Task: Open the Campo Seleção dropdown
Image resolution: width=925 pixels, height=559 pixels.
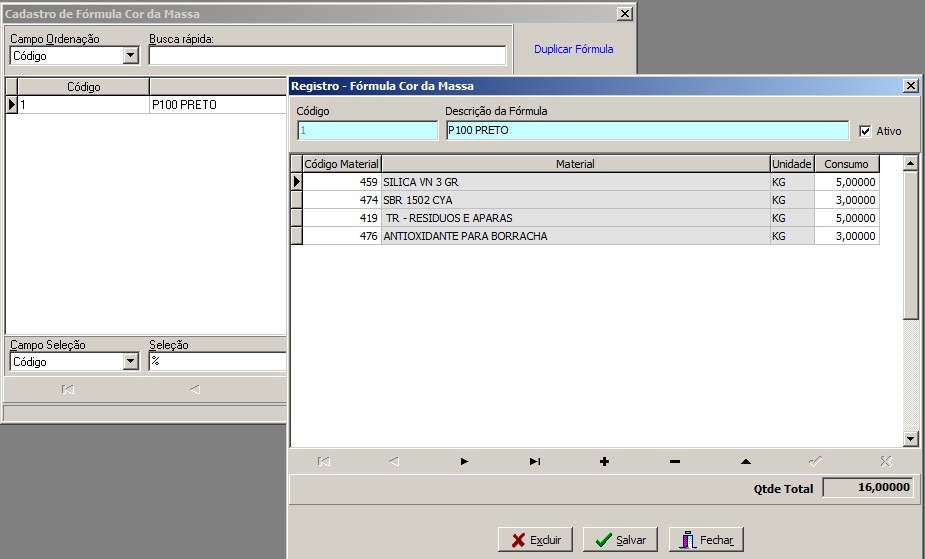Action: coord(131,361)
